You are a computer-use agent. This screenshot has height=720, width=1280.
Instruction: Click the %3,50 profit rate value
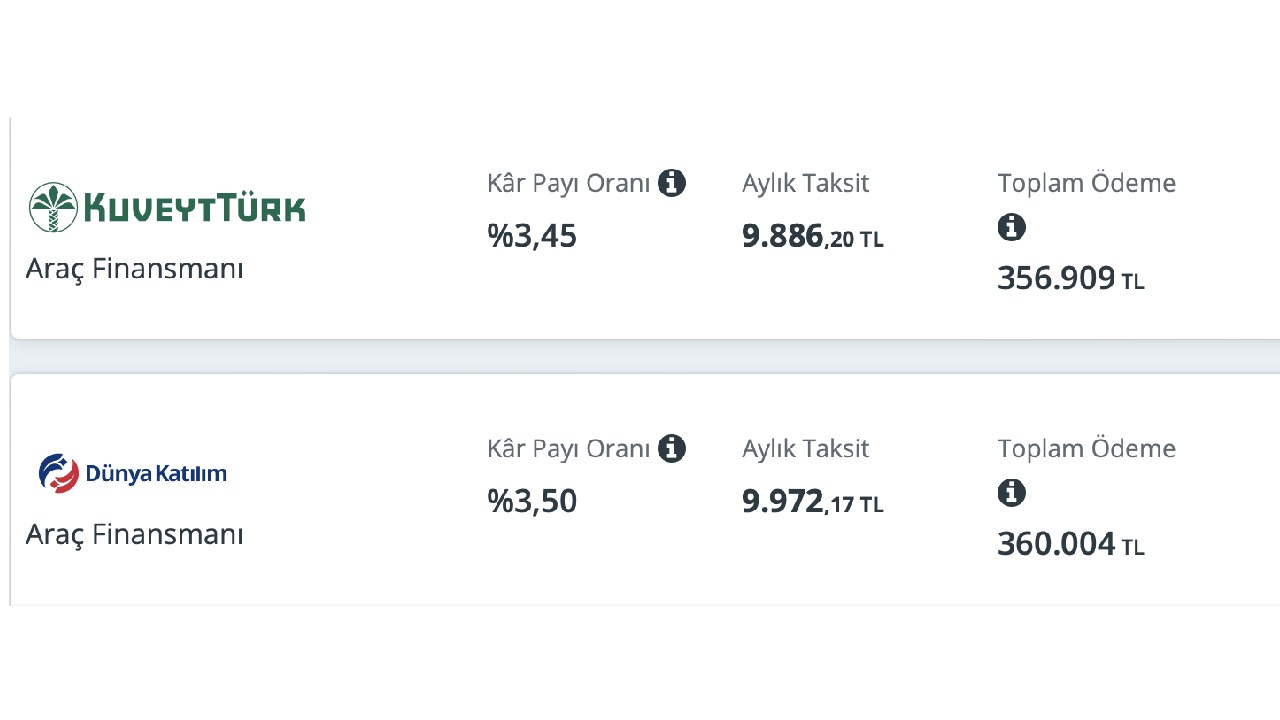[532, 501]
